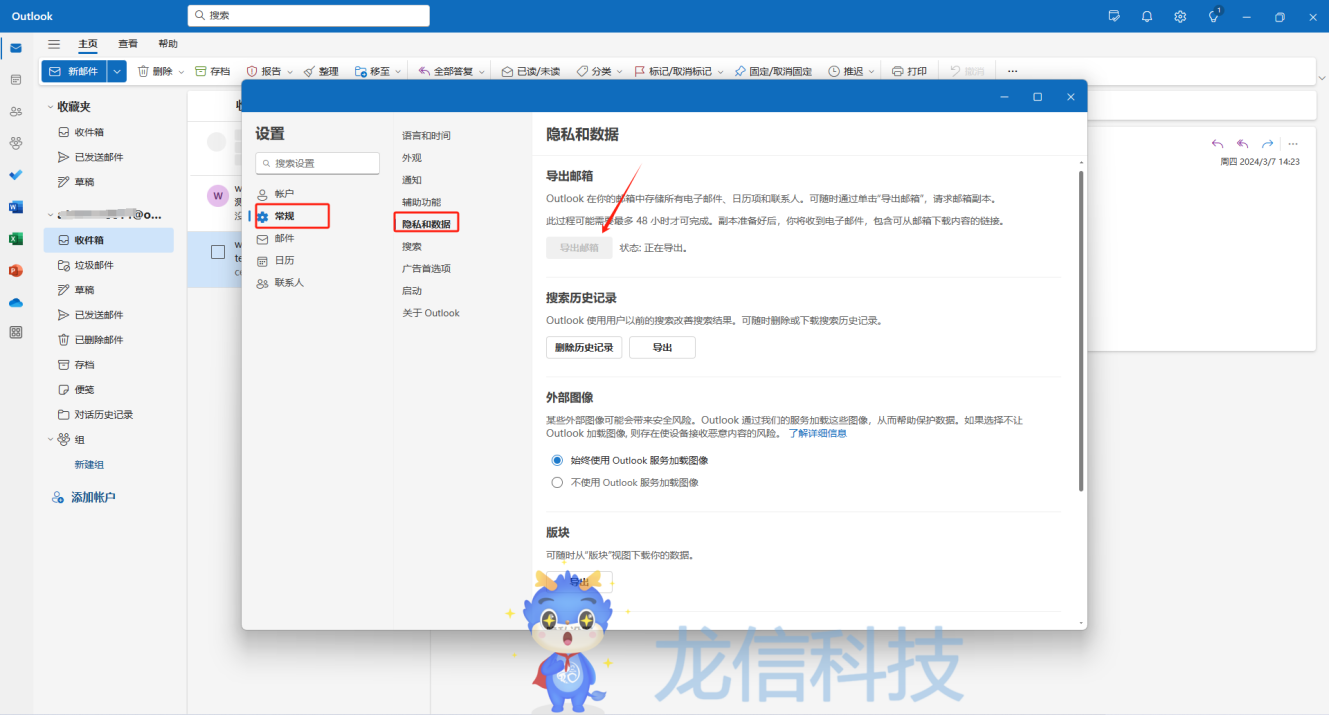Open the New mail (新邮件) dropdown arrow
1329x715 pixels.
pos(118,71)
